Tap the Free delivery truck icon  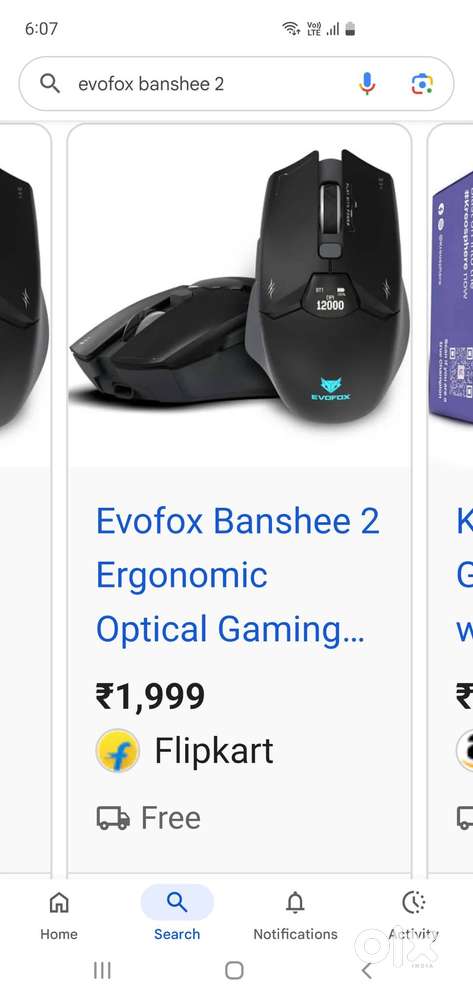(113, 818)
